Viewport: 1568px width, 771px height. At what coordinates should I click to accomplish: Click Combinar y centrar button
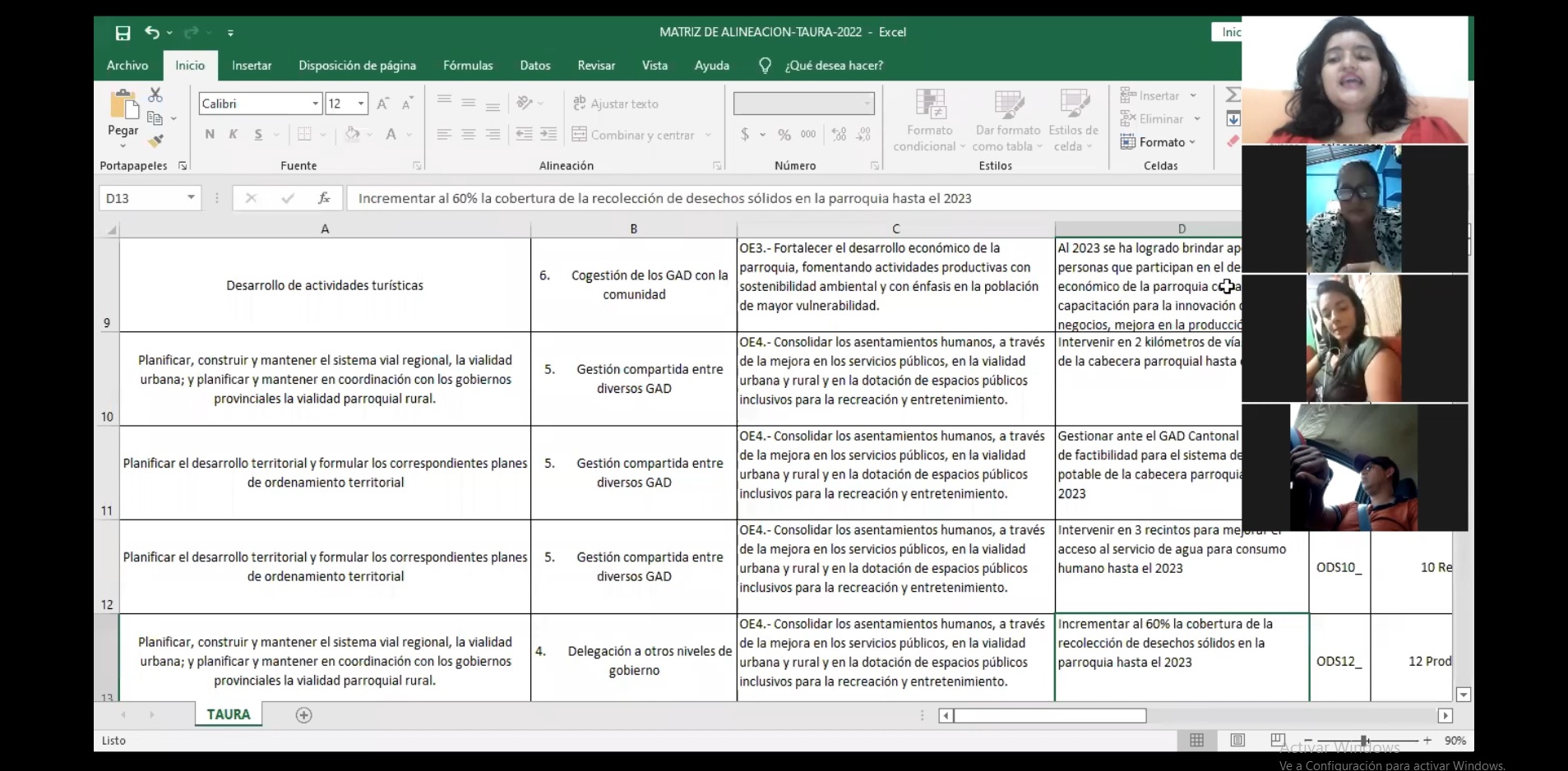pyautogui.click(x=633, y=135)
